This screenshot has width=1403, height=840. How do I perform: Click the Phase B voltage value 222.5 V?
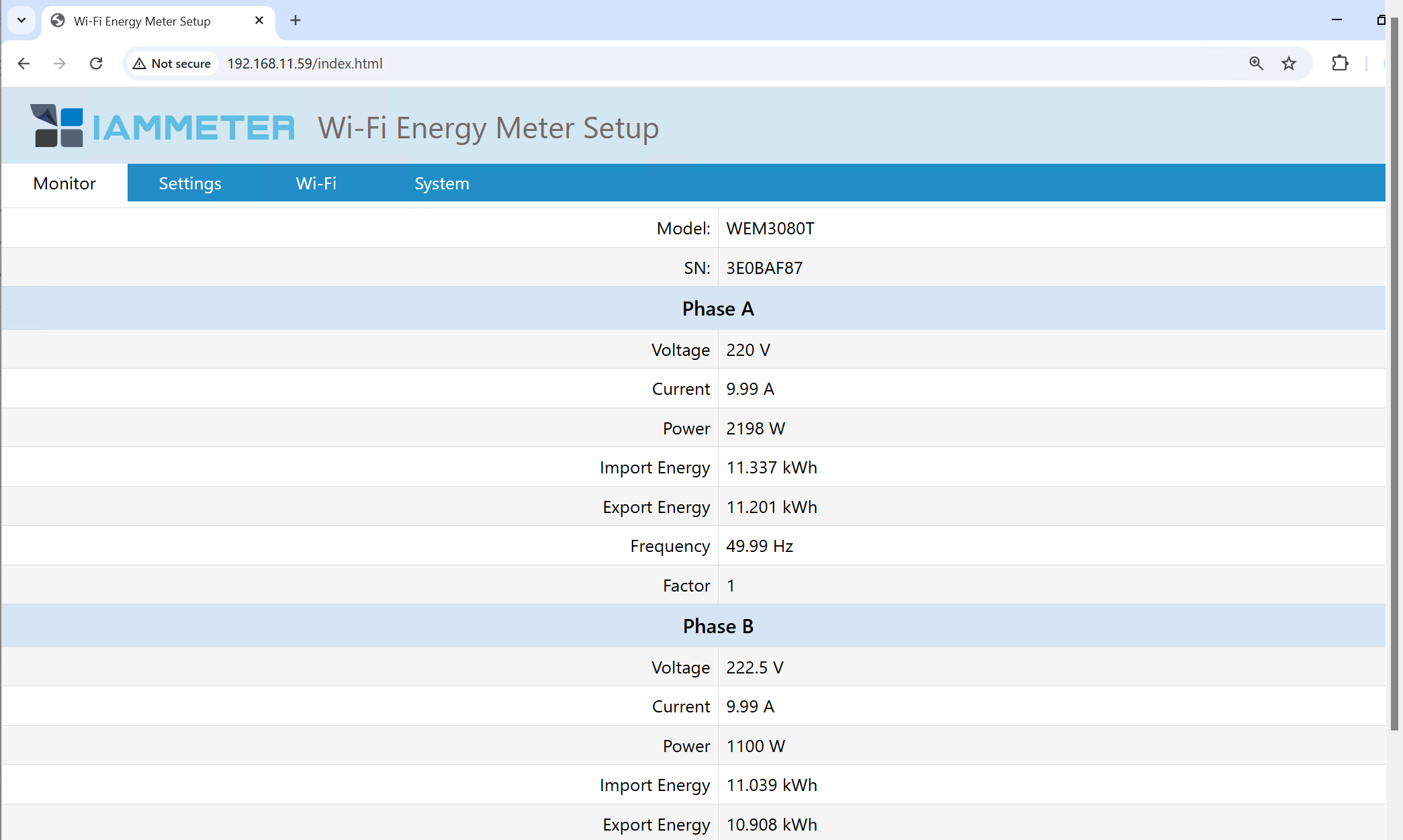click(x=755, y=667)
